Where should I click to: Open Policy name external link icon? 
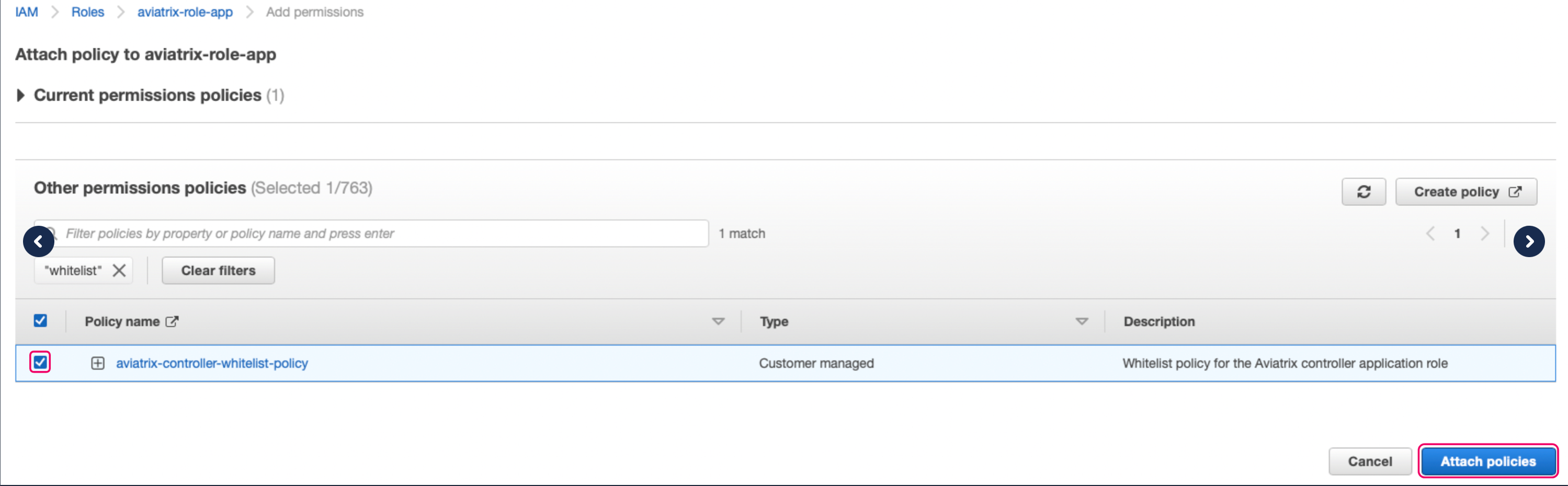tap(174, 321)
